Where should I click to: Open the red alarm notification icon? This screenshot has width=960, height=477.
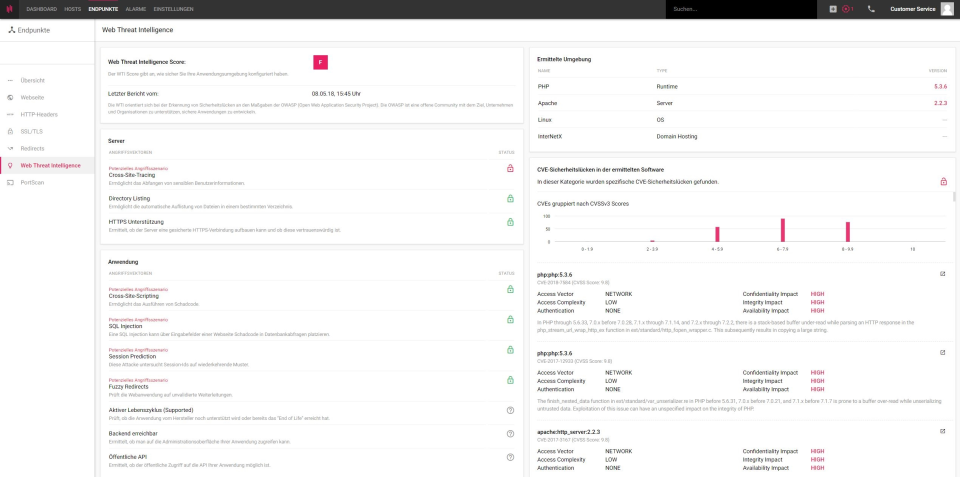pos(847,9)
